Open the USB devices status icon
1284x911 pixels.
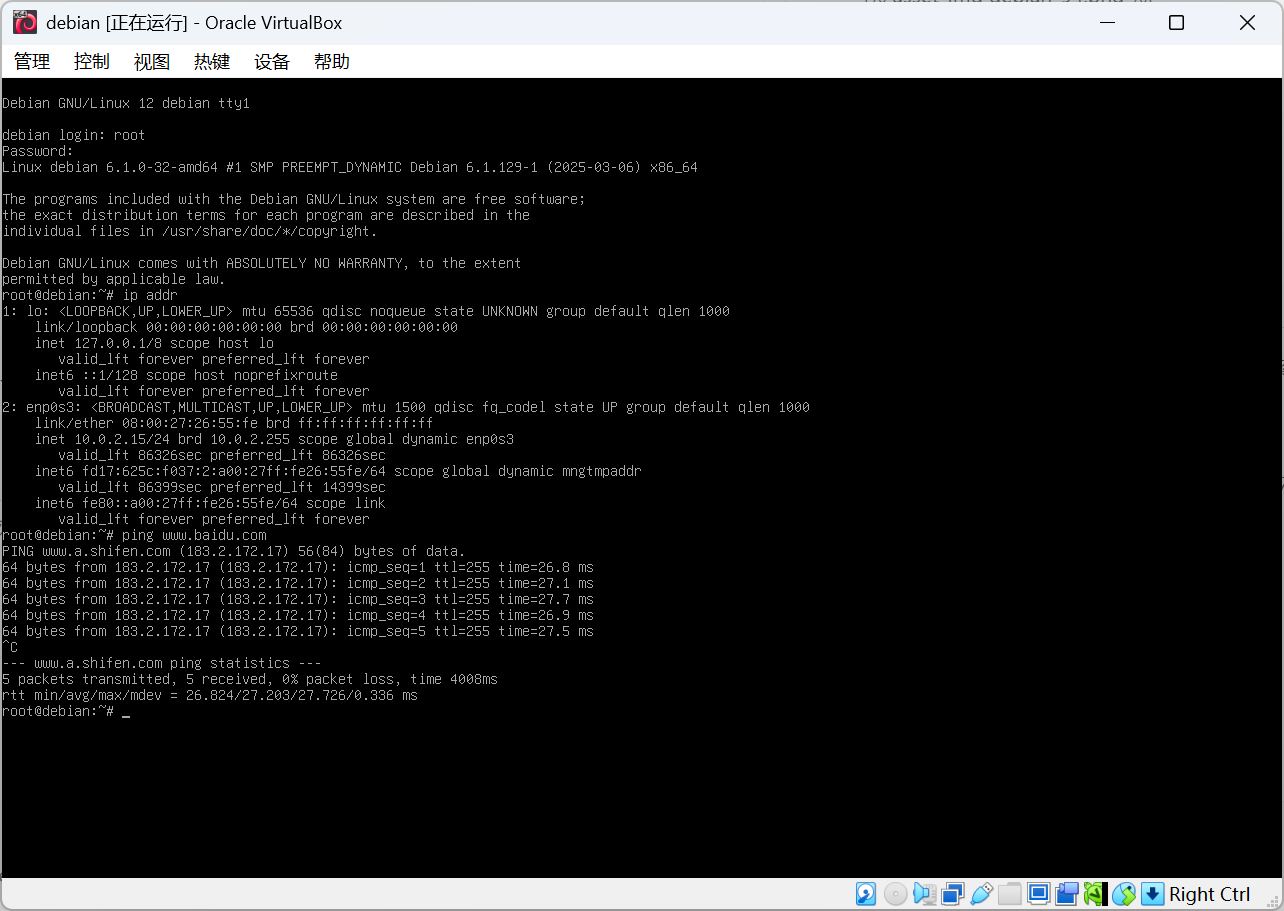[x=982, y=894]
